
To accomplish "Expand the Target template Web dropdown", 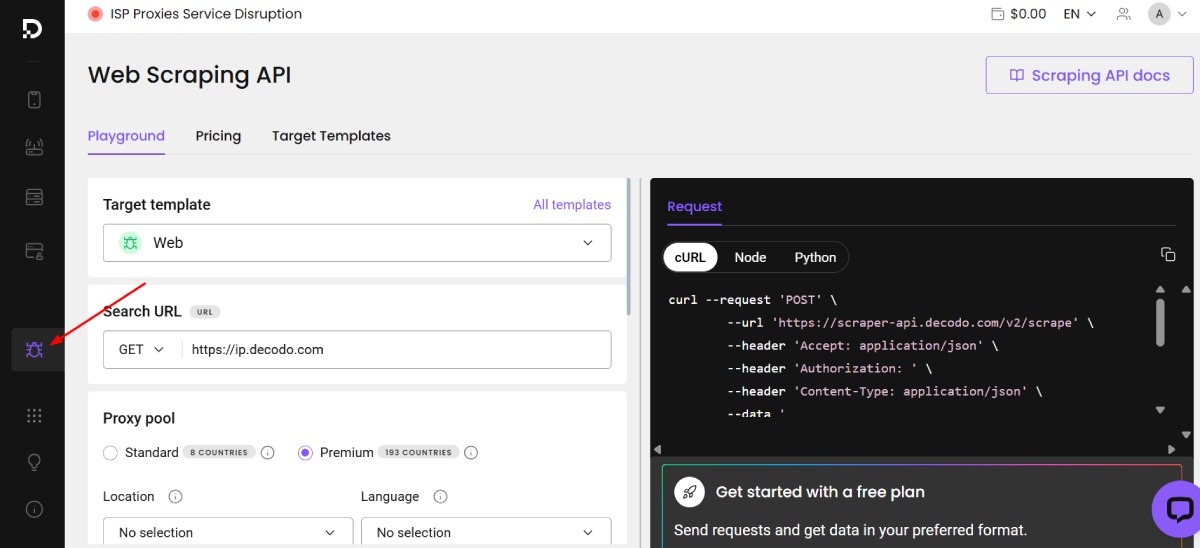I will point(357,243).
